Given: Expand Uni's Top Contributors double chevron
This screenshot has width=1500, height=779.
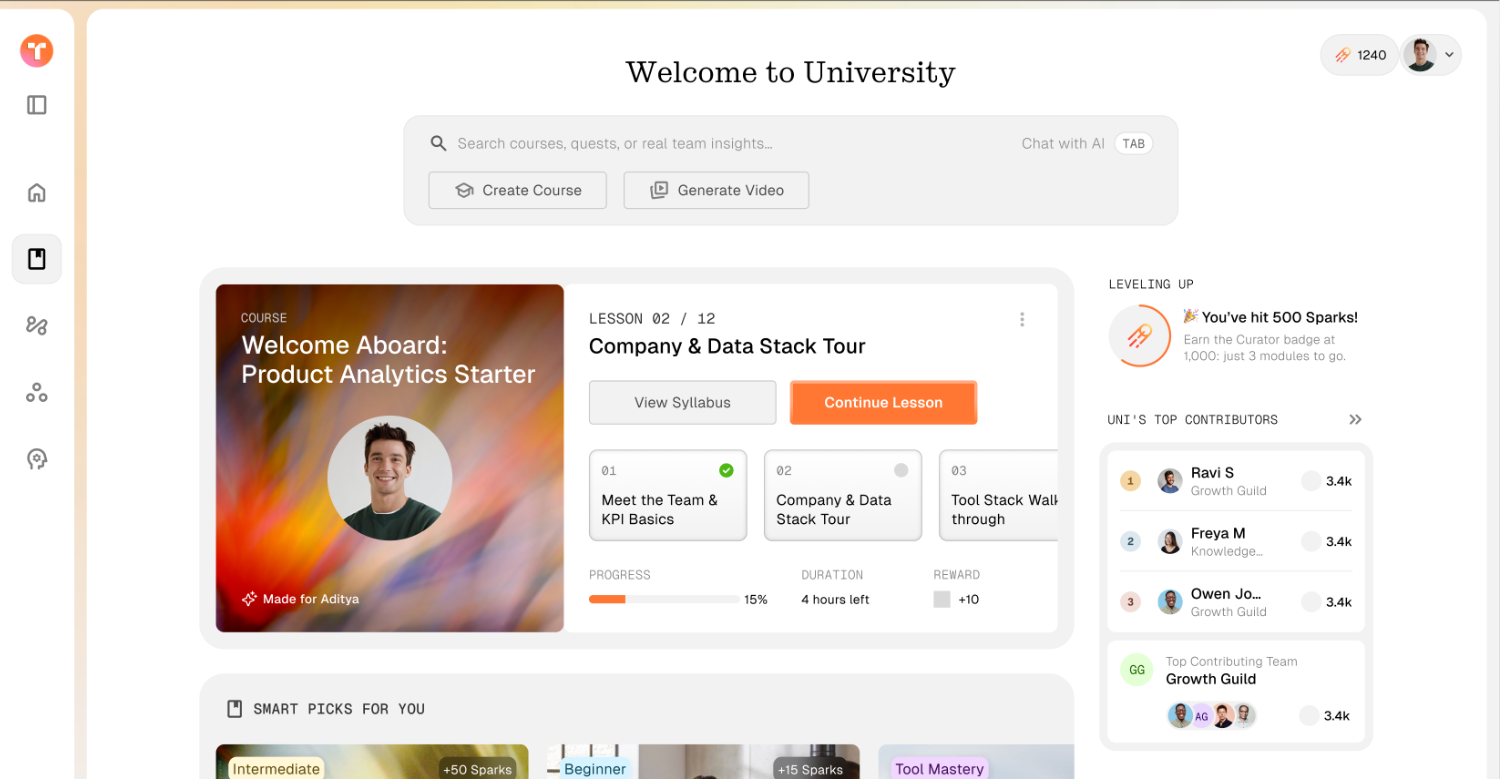Looking at the screenshot, I should tap(1355, 419).
